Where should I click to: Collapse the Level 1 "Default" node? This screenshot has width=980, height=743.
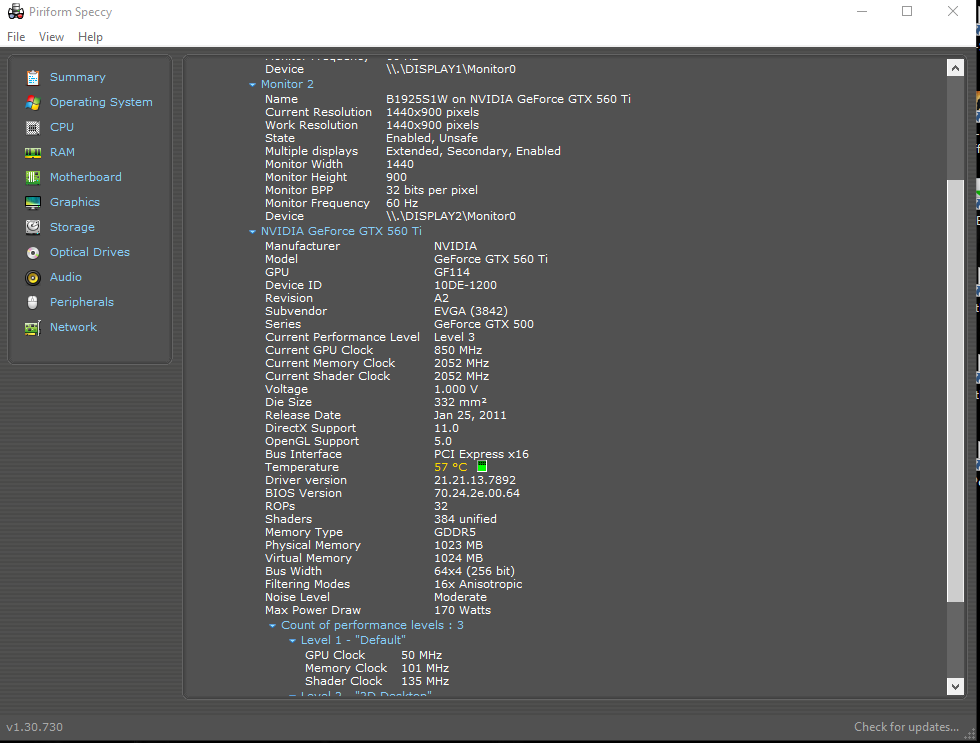click(x=292, y=641)
